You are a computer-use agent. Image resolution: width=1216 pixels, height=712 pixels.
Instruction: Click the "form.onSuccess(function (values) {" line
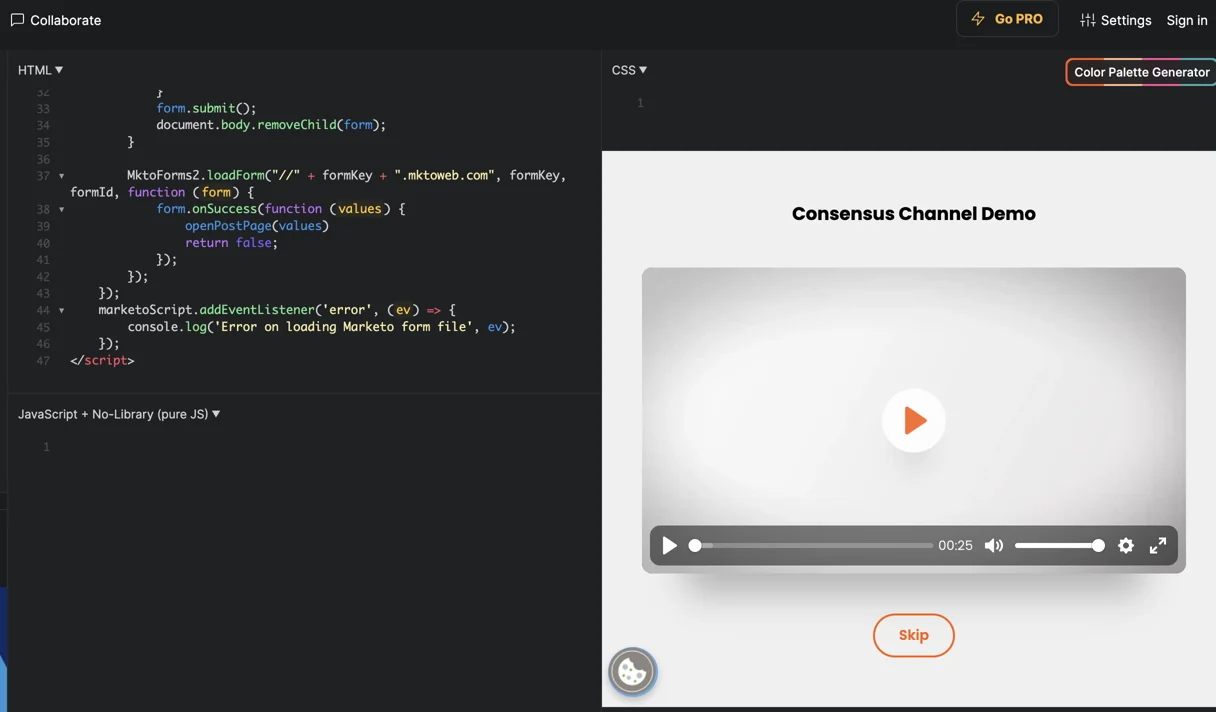[281, 209]
